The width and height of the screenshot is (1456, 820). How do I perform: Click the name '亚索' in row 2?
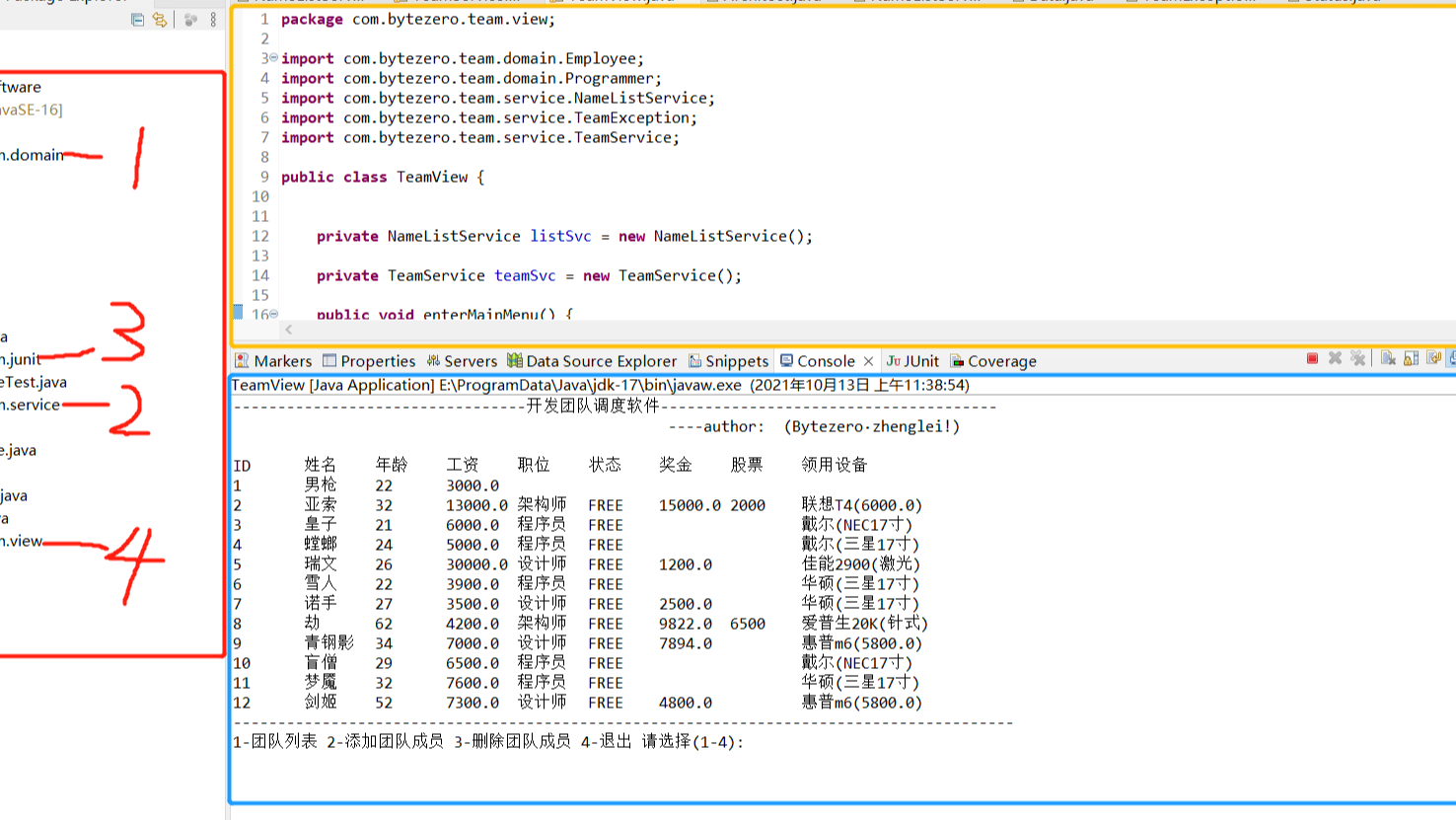click(x=321, y=505)
